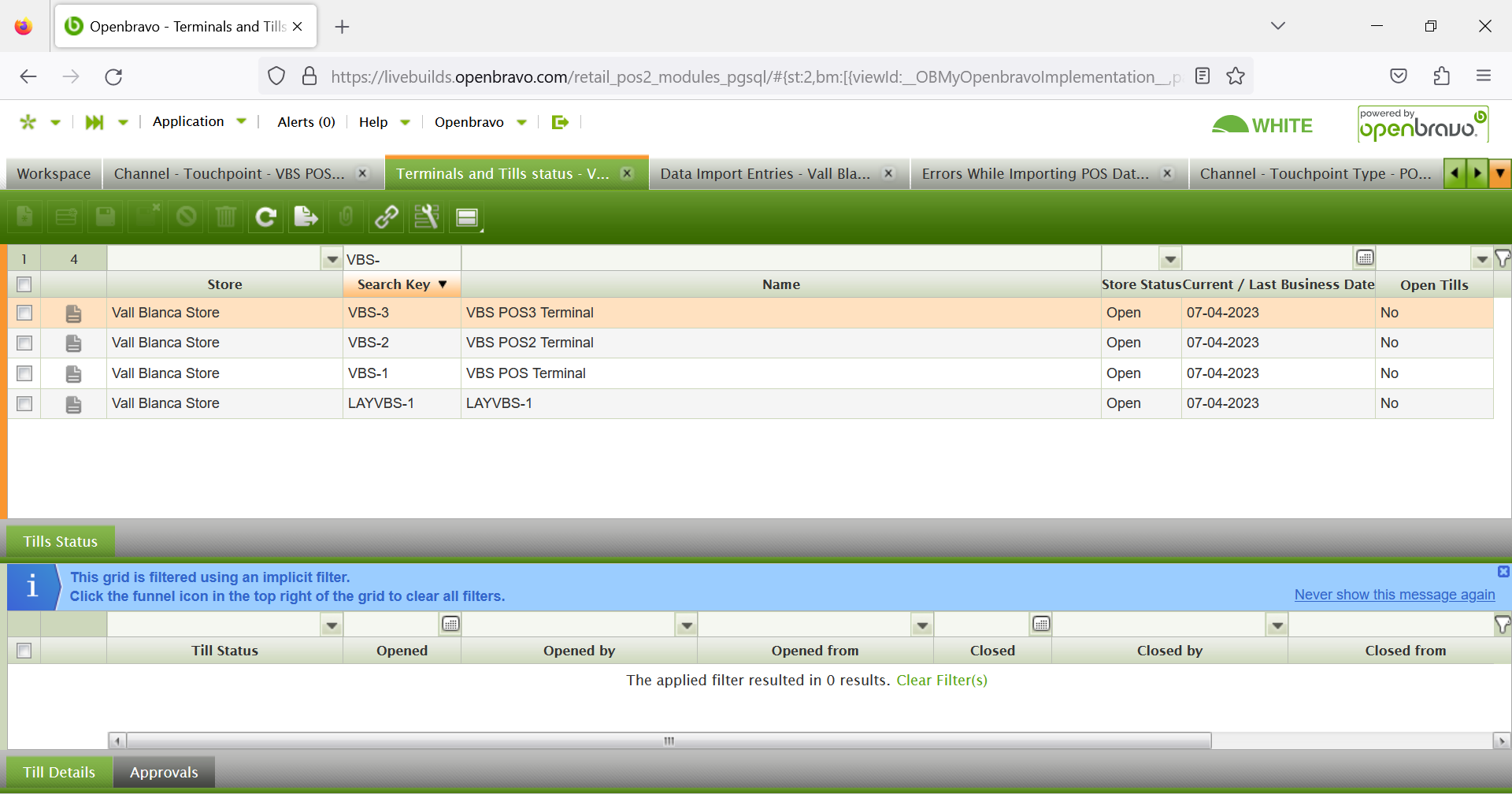Open the form view icon for VBS-3 row
The height and width of the screenshot is (794, 1512).
(x=73, y=314)
